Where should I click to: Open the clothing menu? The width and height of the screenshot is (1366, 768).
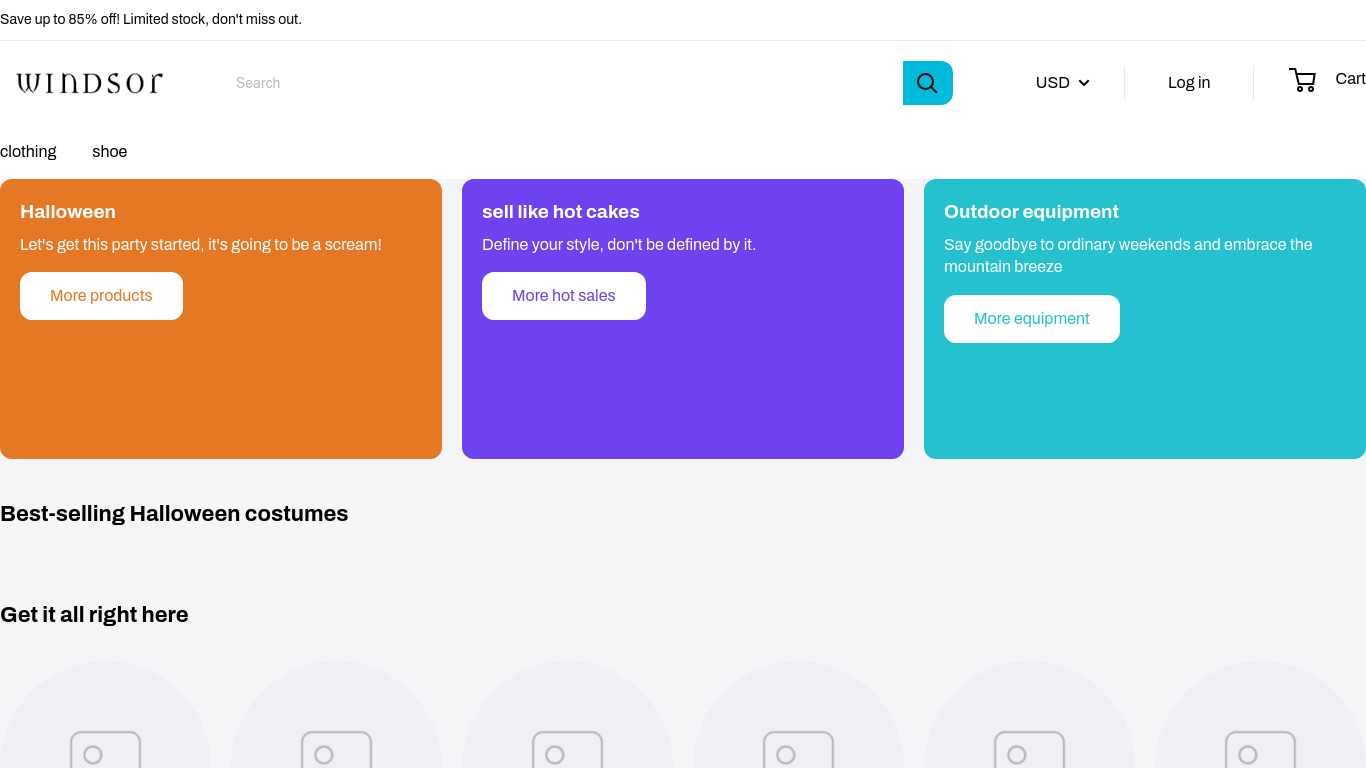[x=28, y=151]
